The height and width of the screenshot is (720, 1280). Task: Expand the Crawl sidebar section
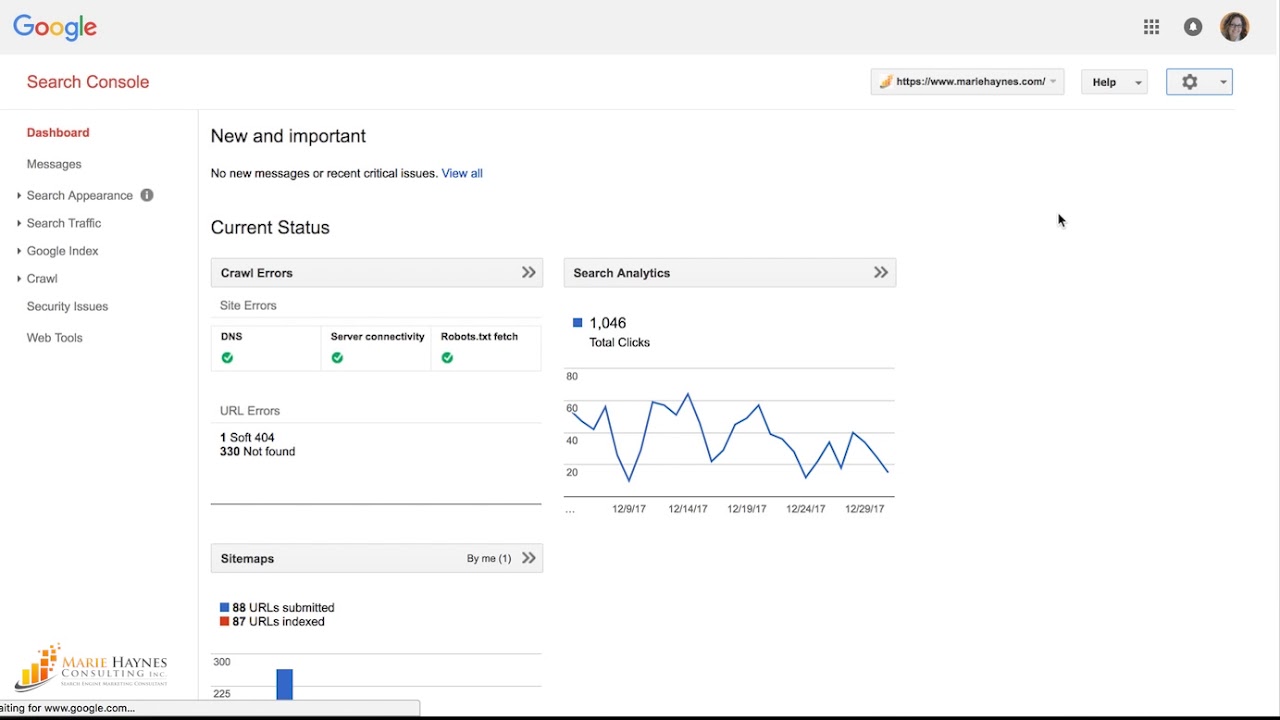(x=42, y=279)
